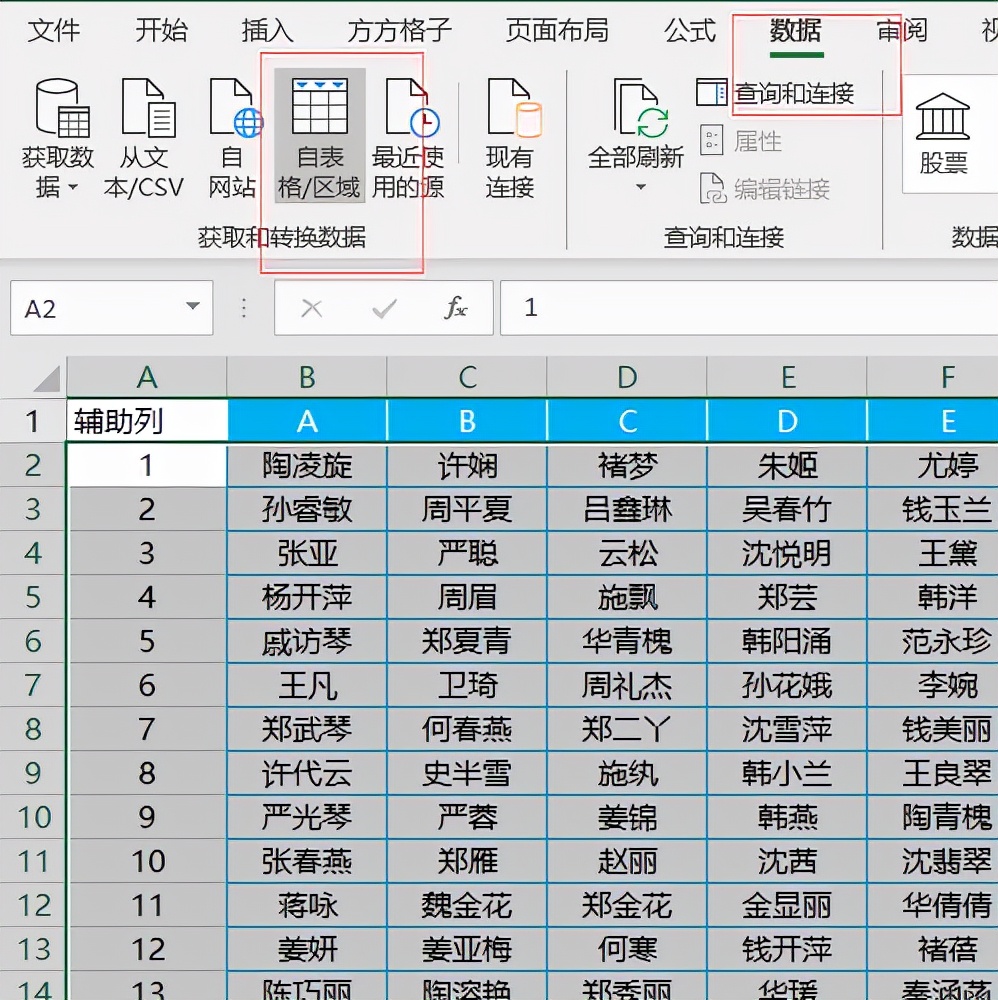Click the 自网站 (From Web) icon
998x1000 pixels.
(235, 107)
